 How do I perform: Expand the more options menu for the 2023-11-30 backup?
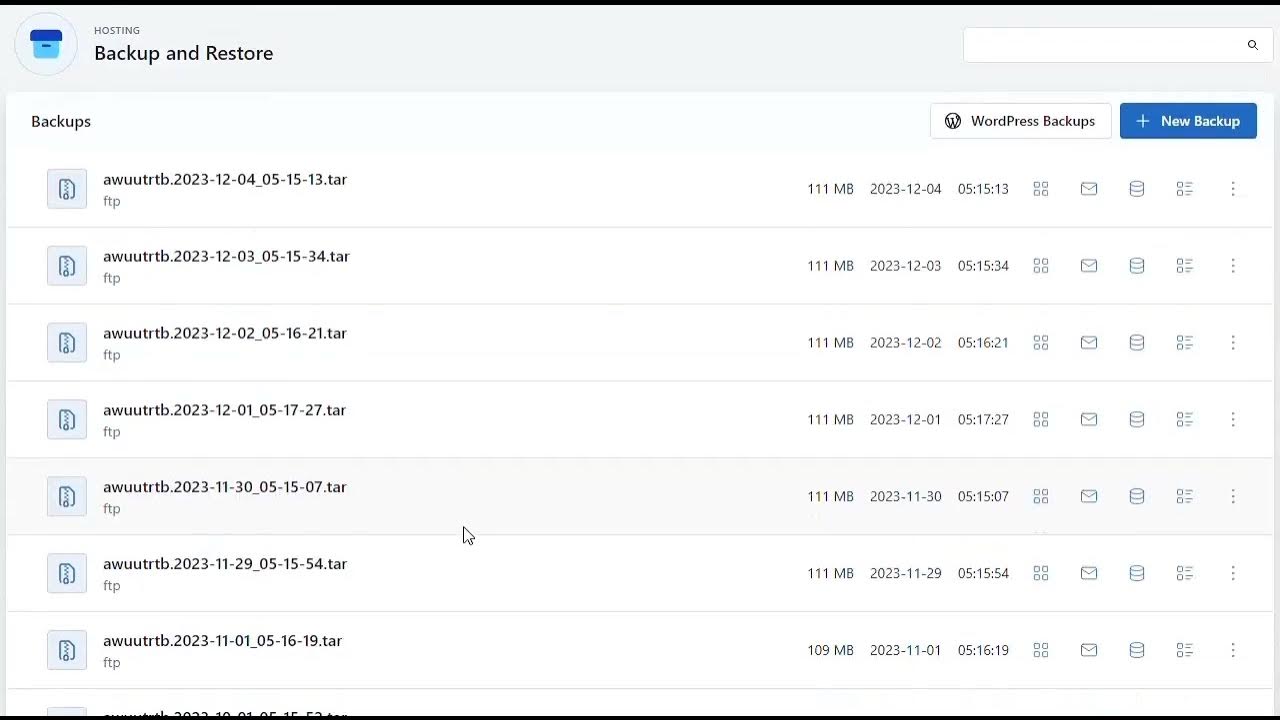(x=1233, y=497)
